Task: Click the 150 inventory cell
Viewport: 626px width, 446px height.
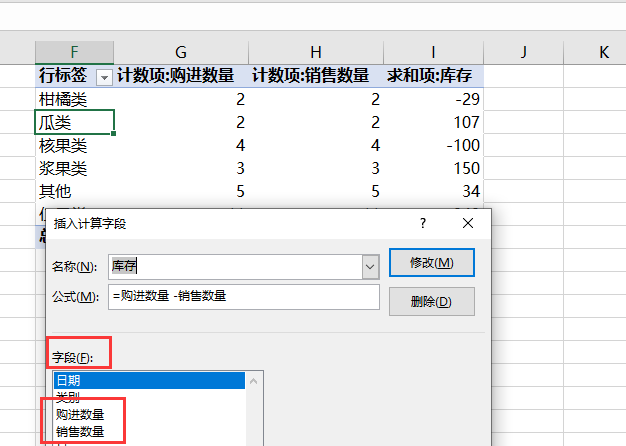Action: (x=433, y=168)
